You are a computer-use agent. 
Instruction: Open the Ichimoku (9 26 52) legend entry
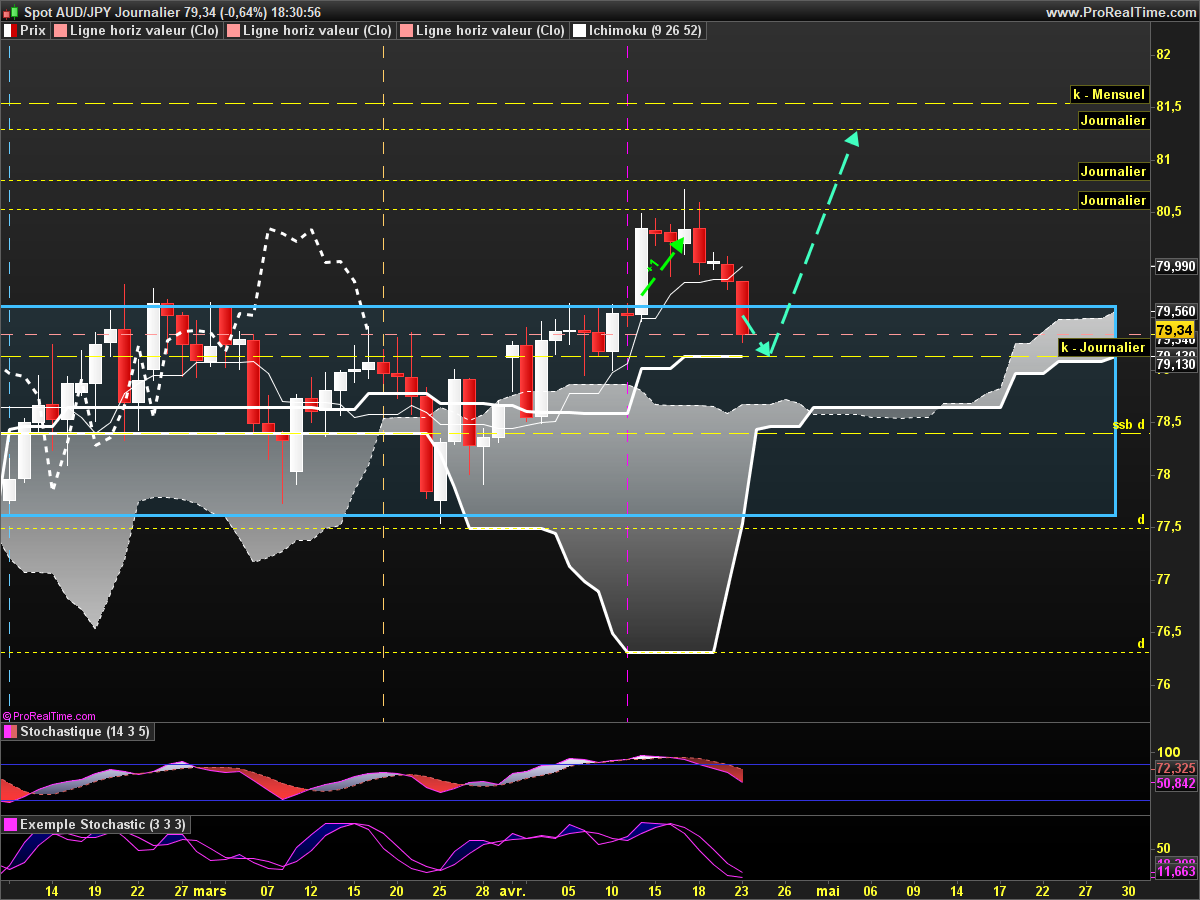pos(637,31)
